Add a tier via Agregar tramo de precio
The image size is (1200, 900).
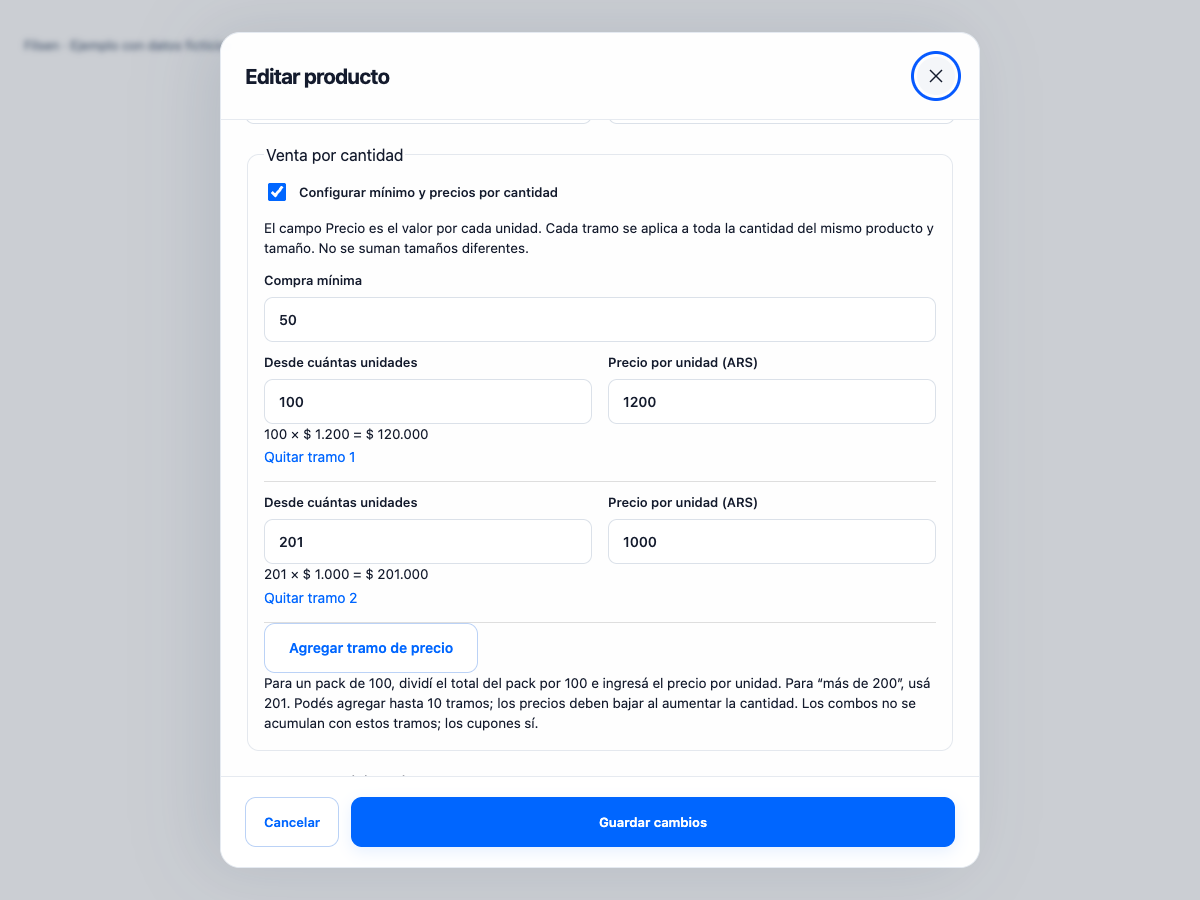(371, 648)
